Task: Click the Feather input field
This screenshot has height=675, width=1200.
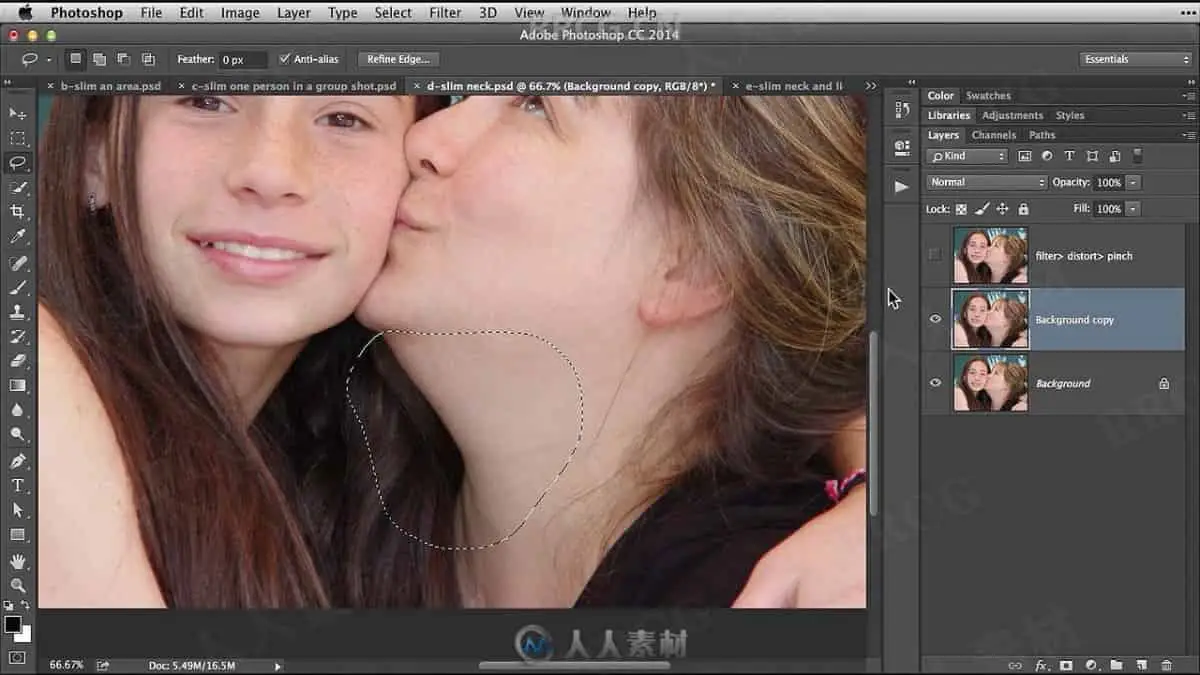Action: (x=243, y=60)
